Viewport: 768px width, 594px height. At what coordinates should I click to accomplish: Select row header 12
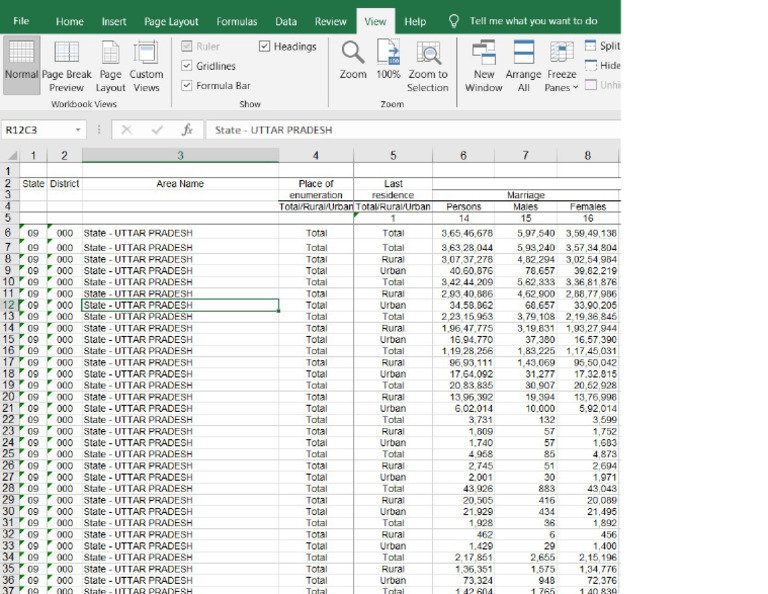(9, 305)
